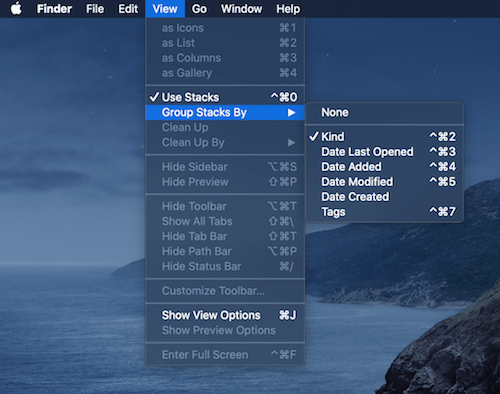This screenshot has width=500, height=394.
Task: Group stacks by Date Last Opened
Action: point(384,152)
